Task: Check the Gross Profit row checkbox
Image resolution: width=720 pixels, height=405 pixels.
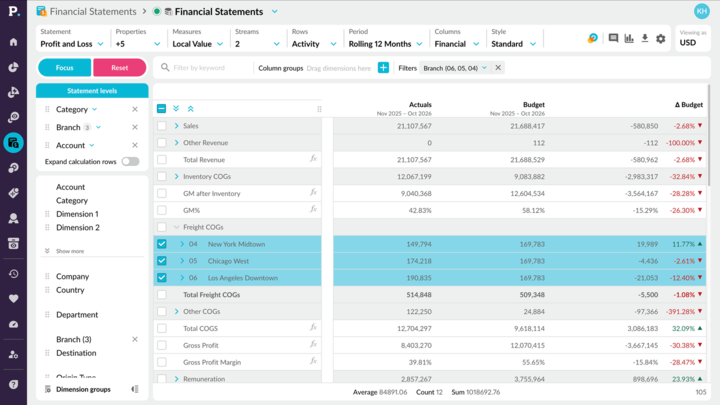Action: pos(162,345)
